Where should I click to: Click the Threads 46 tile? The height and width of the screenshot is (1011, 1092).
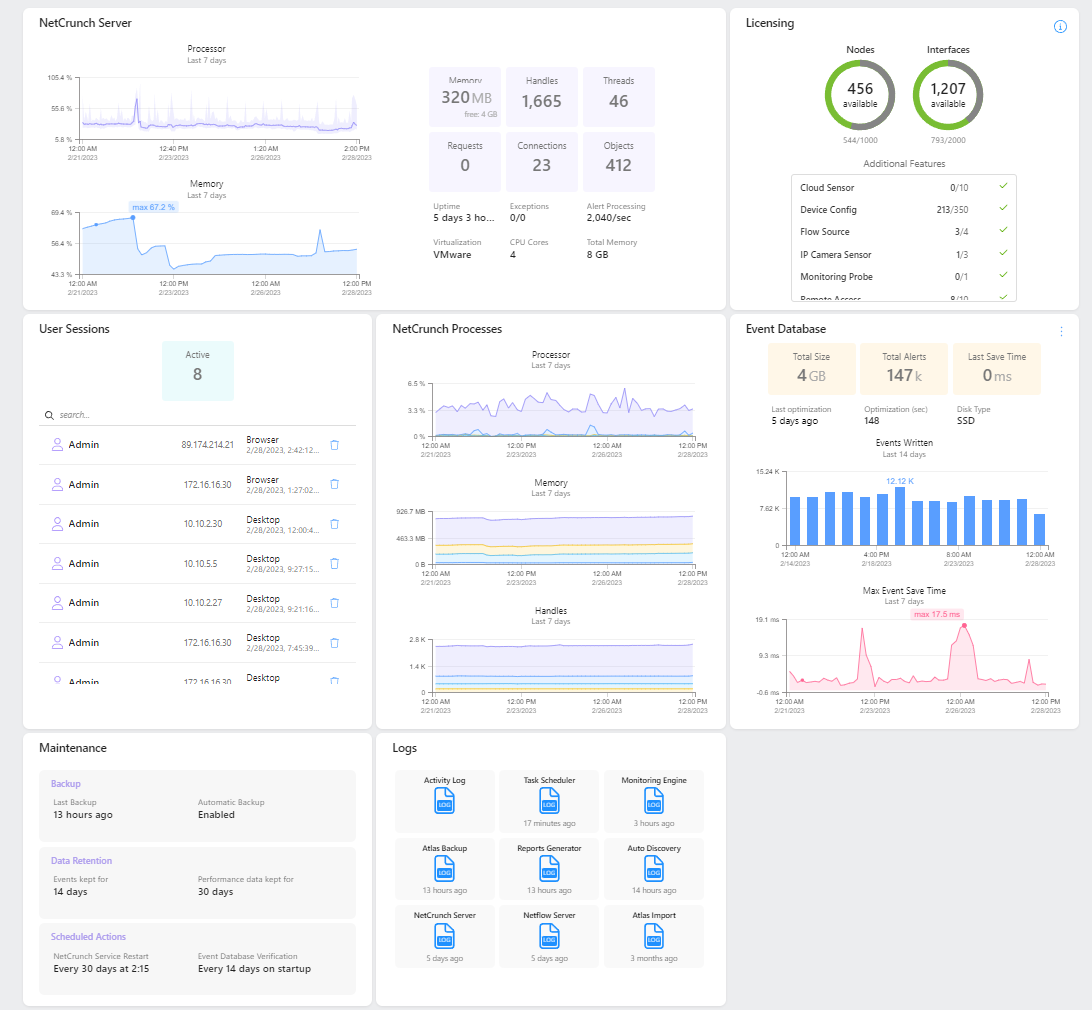pyautogui.click(x=618, y=97)
